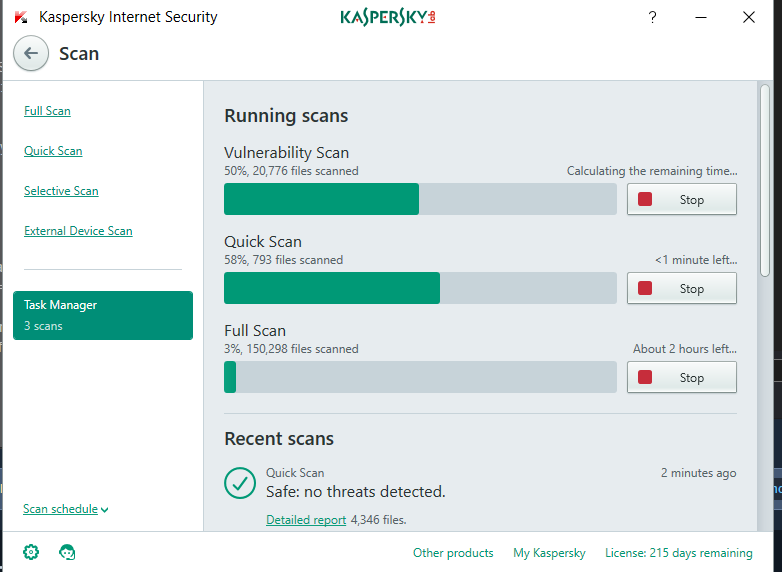This screenshot has height=572, width=782.
Task: Stop the Vulnerability Scan
Action: tap(682, 199)
